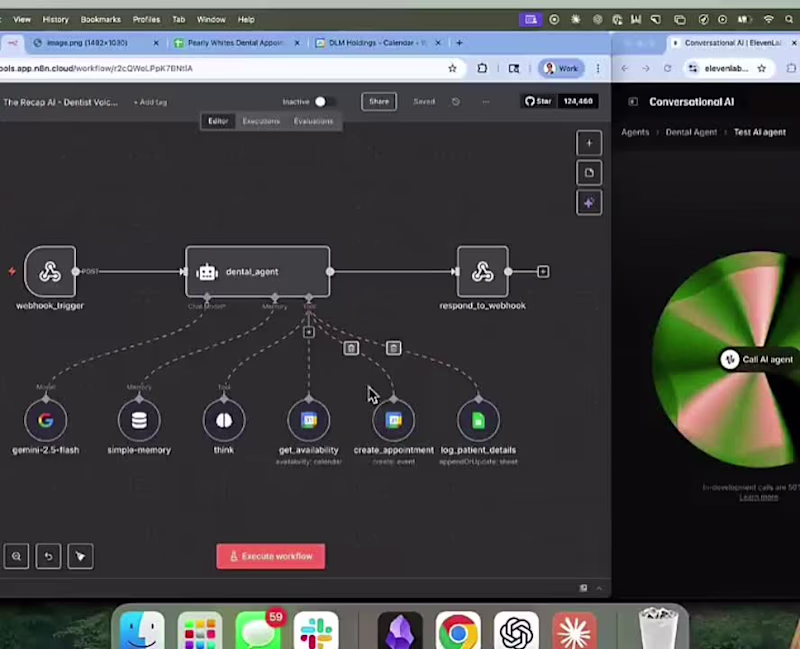Open the Work profile menu
Viewport: 800px width, 649px height.
click(562, 68)
